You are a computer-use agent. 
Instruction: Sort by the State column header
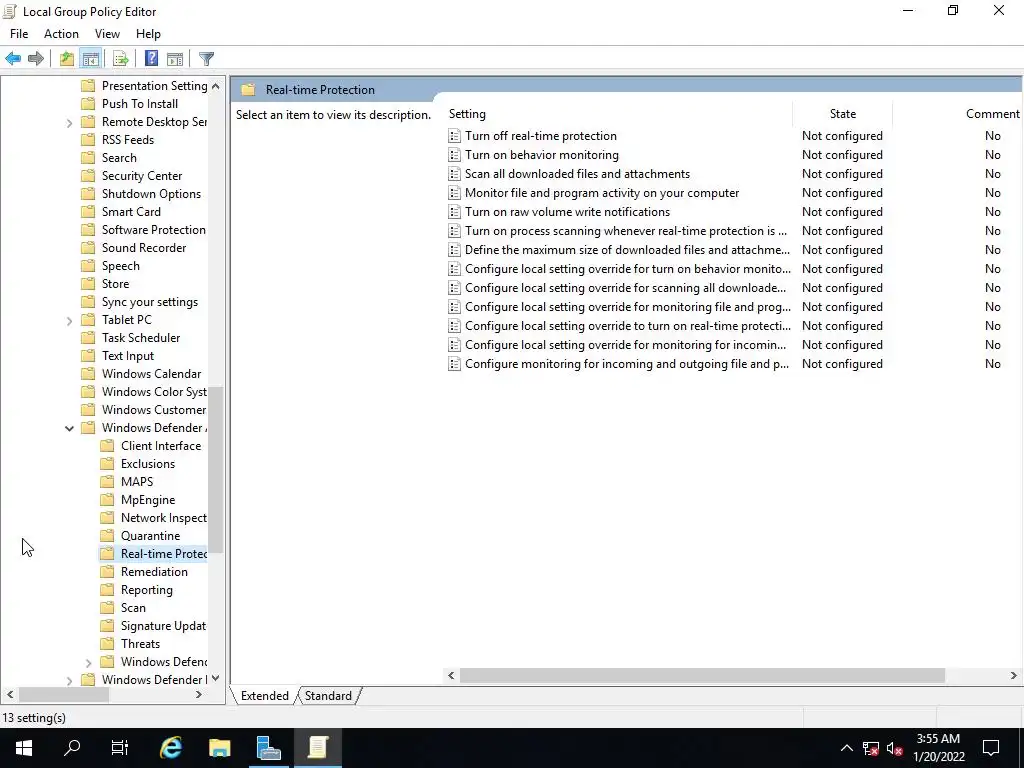point(842,114)
